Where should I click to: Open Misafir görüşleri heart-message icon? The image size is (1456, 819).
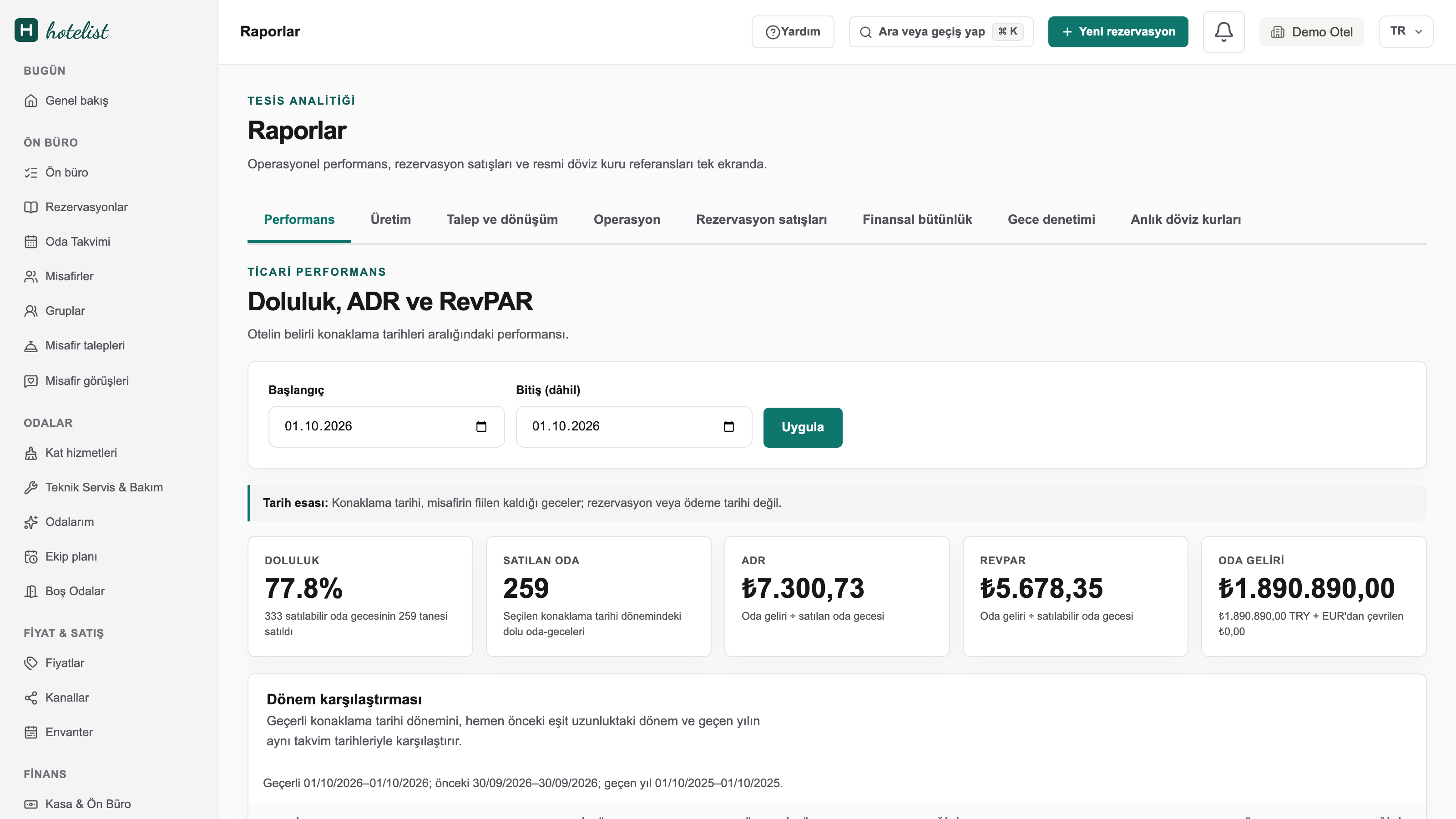(30, 381)
